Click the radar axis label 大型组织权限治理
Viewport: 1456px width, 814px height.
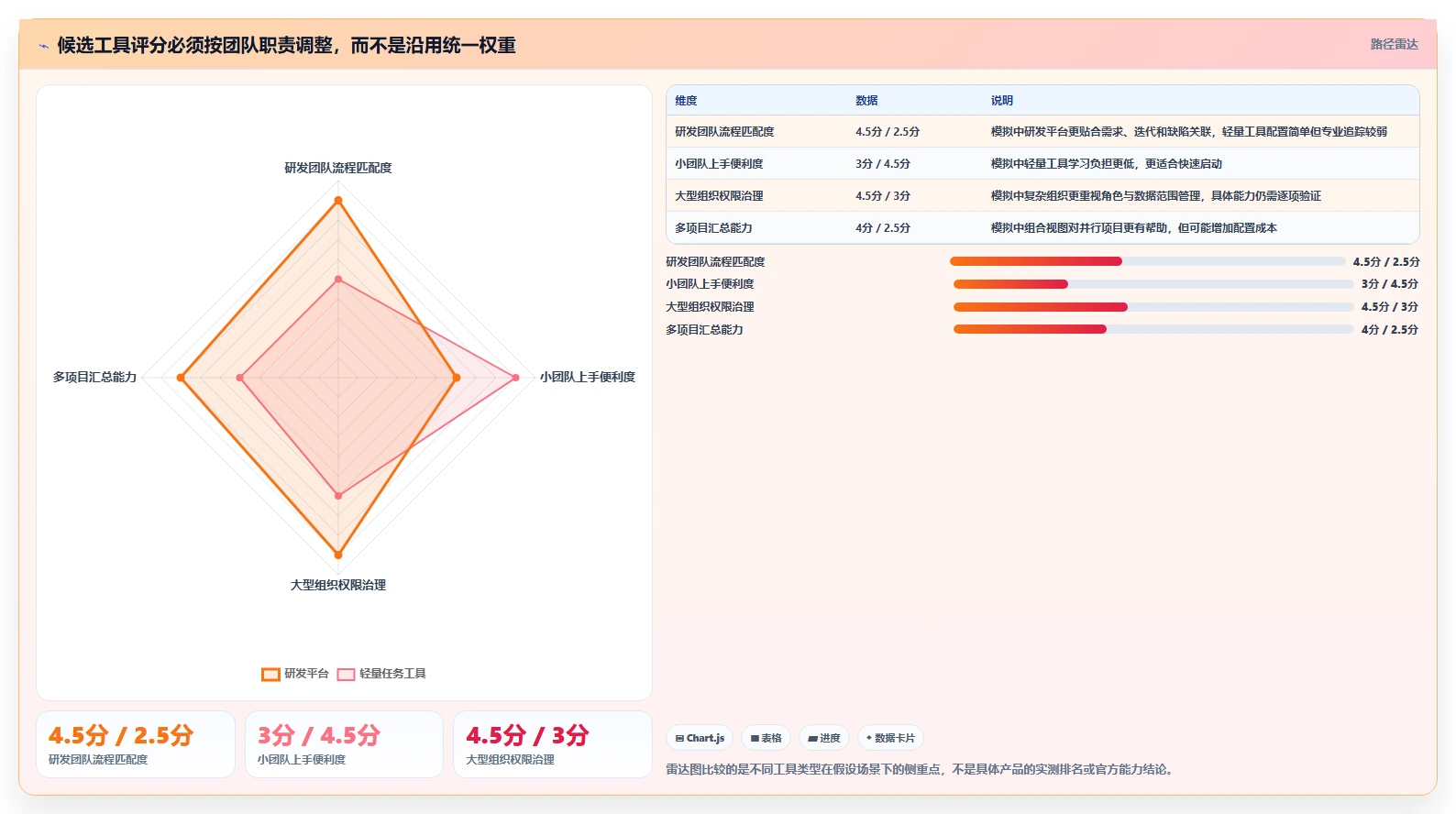click(338, 585)
